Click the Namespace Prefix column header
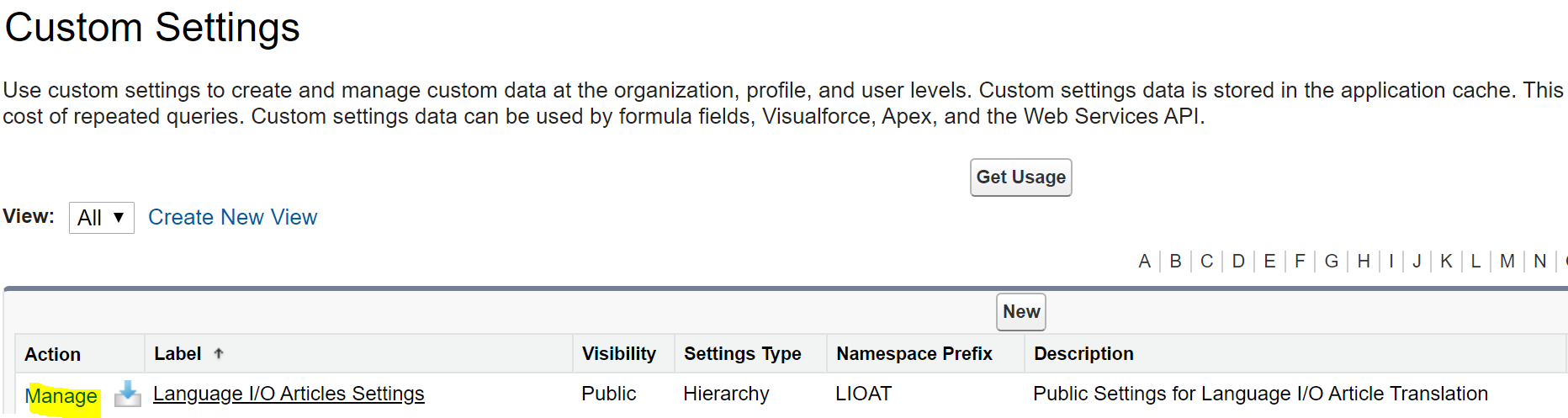 (914, 354)
